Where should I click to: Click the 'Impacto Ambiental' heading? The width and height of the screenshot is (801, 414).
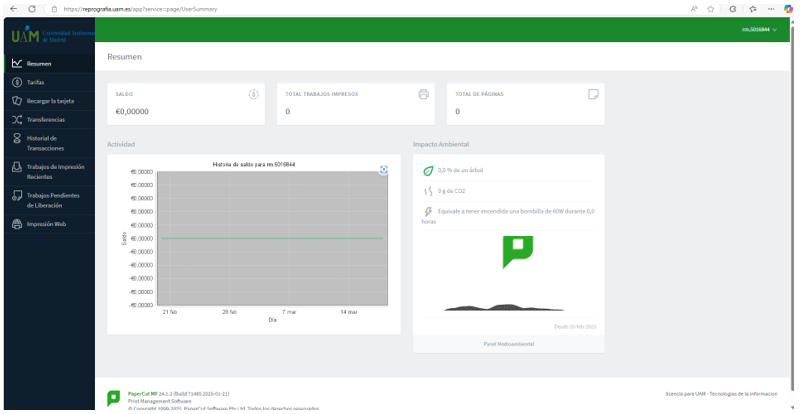click(441, 145)
